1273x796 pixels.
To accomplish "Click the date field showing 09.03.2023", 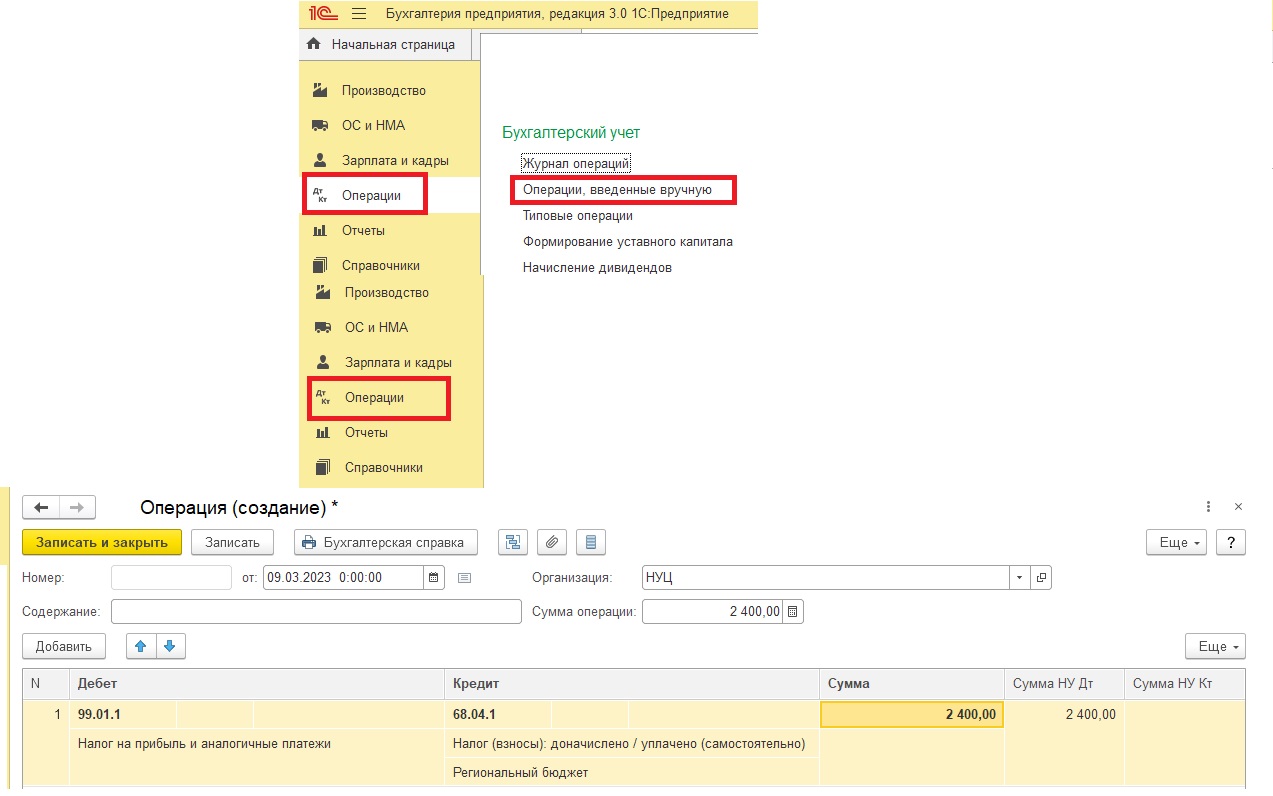I will (x=344, y=578).
